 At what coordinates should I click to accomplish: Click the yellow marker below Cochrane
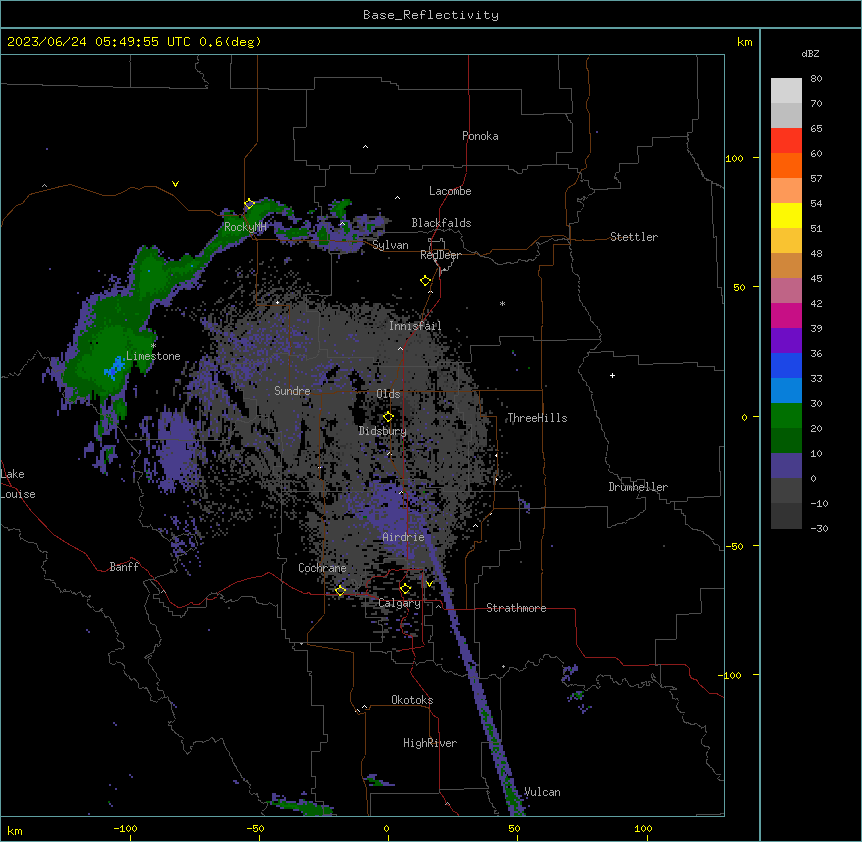pyautogui.click(x=340, y=591)
